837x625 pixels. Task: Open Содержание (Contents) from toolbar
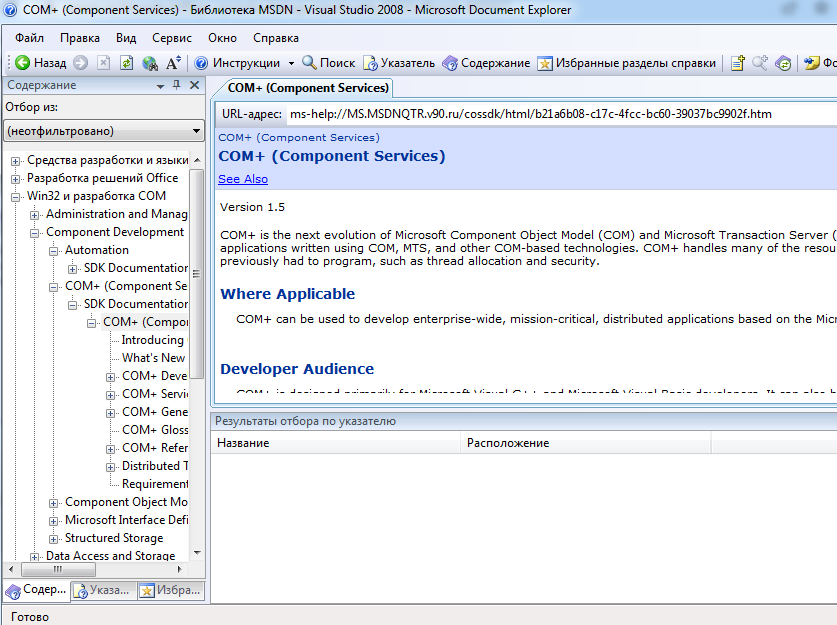coord(486,63)
